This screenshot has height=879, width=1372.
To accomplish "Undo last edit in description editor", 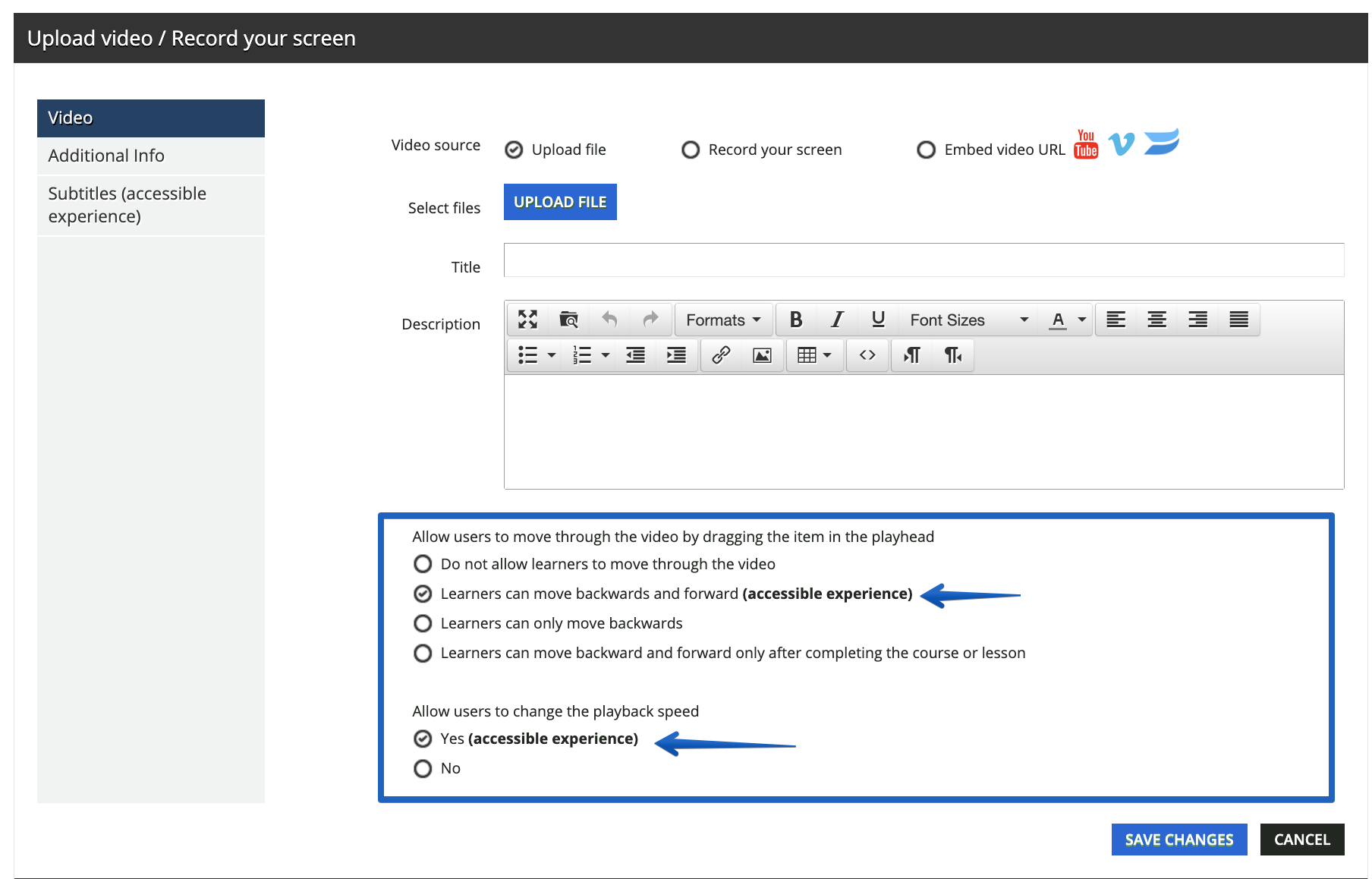I will (x=609, y=320).
